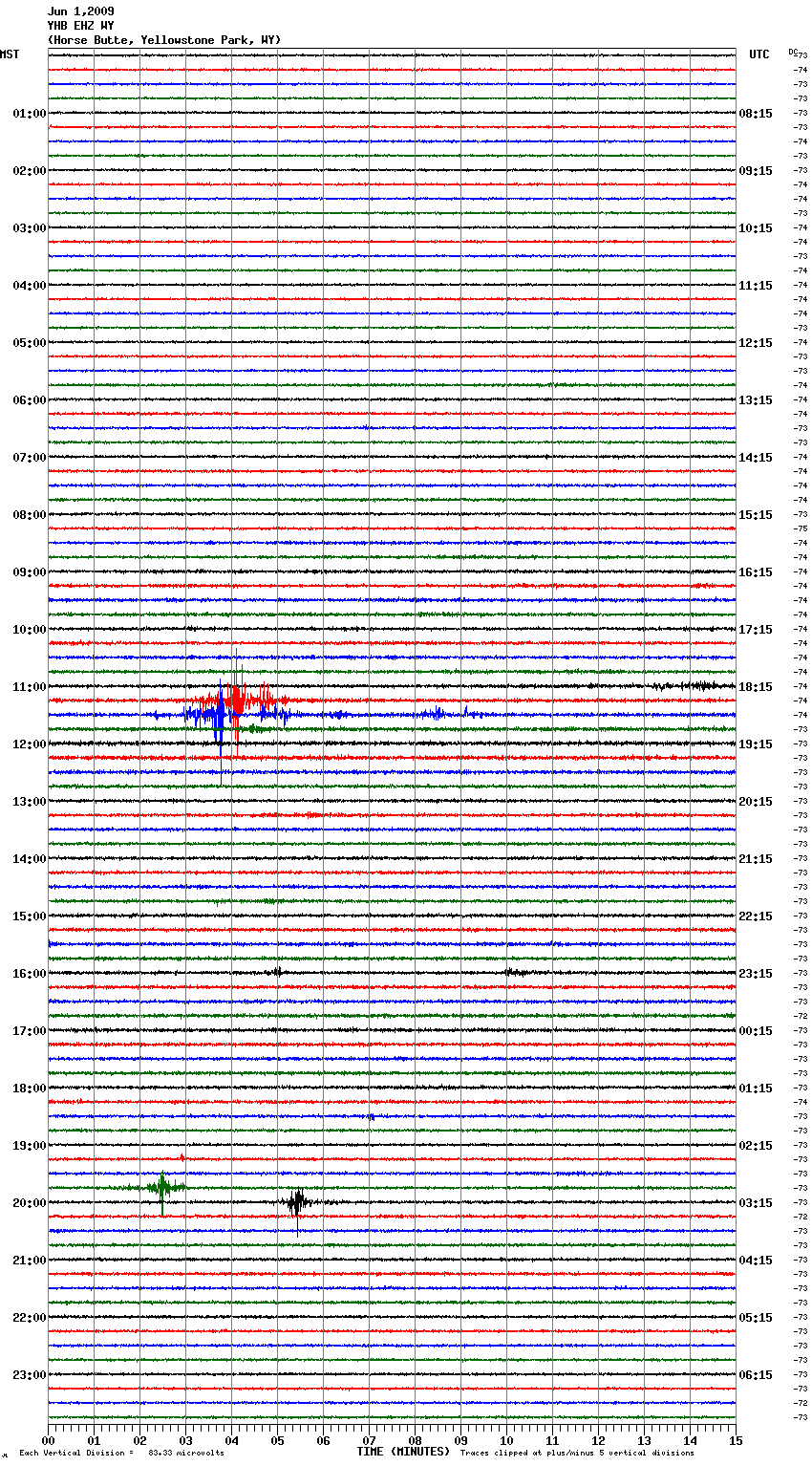Screen dimensions: 812x1466
Task: Click the 12:15 UTC time label
Action: [x=756, y=343]
